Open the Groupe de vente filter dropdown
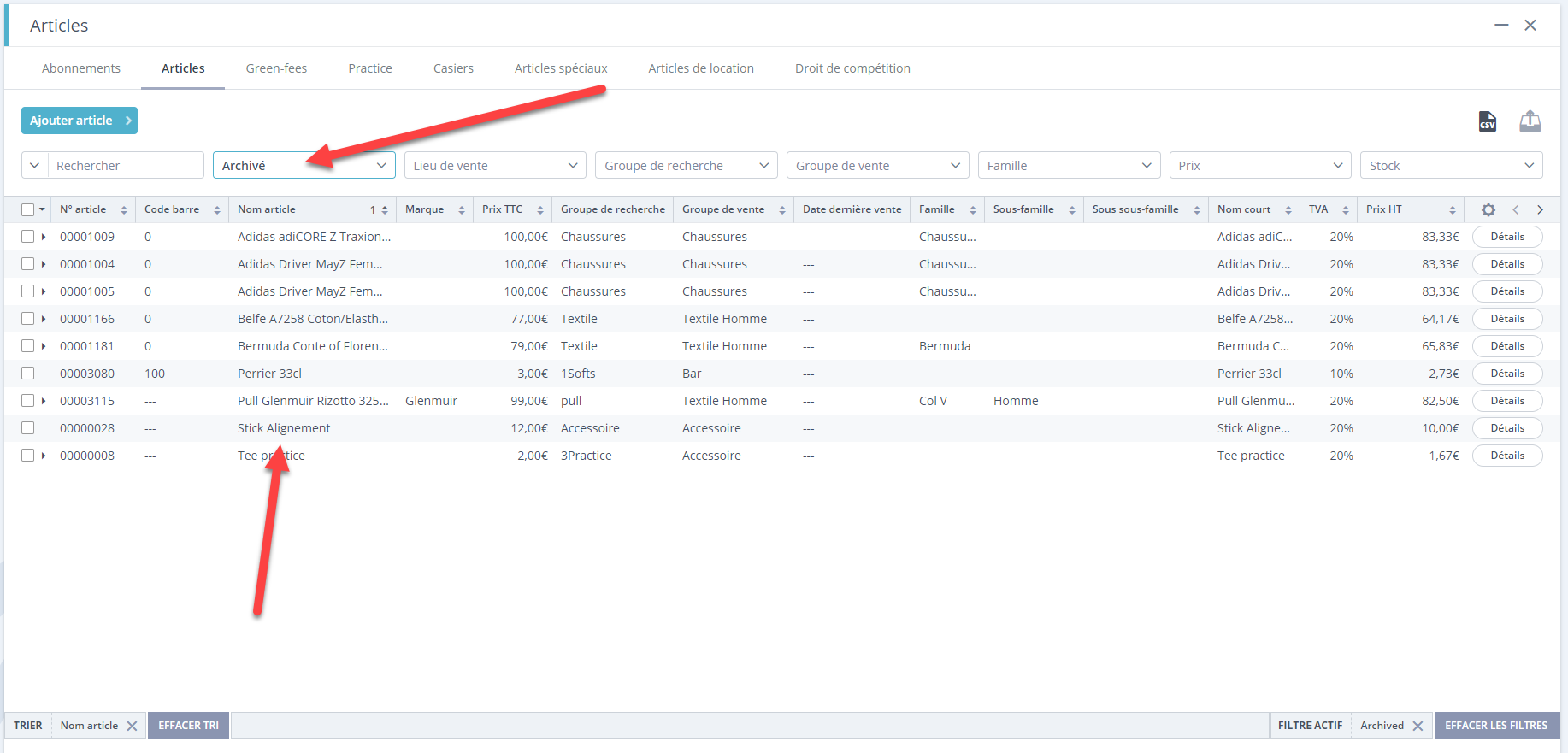This screenshot has height=753, width=1568. point(878,165)
